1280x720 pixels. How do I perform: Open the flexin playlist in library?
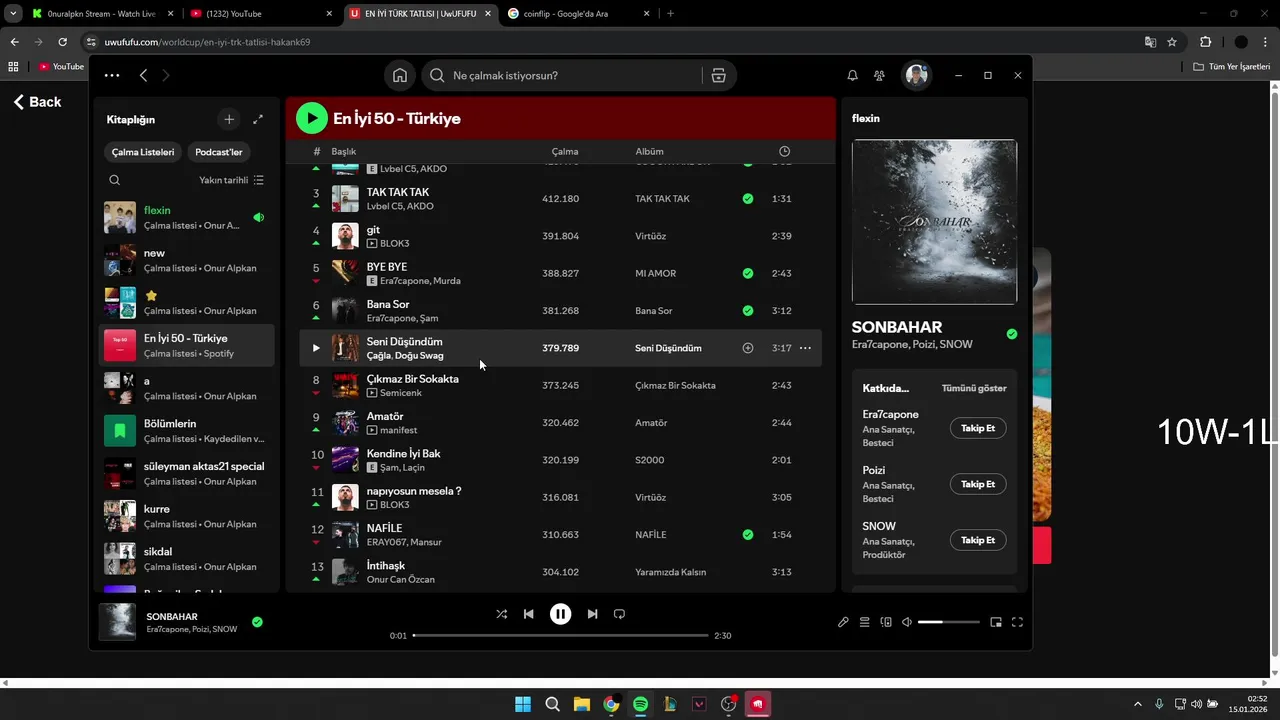coord(185,217)
